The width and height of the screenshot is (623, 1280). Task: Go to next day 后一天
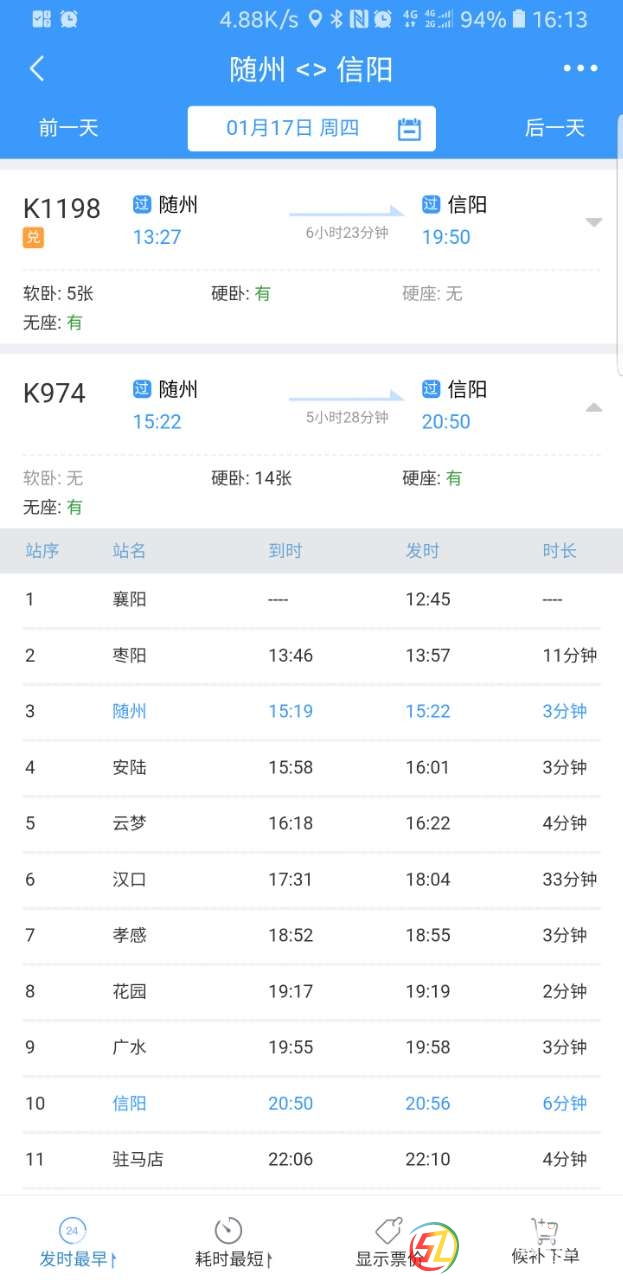pos(554,128)
